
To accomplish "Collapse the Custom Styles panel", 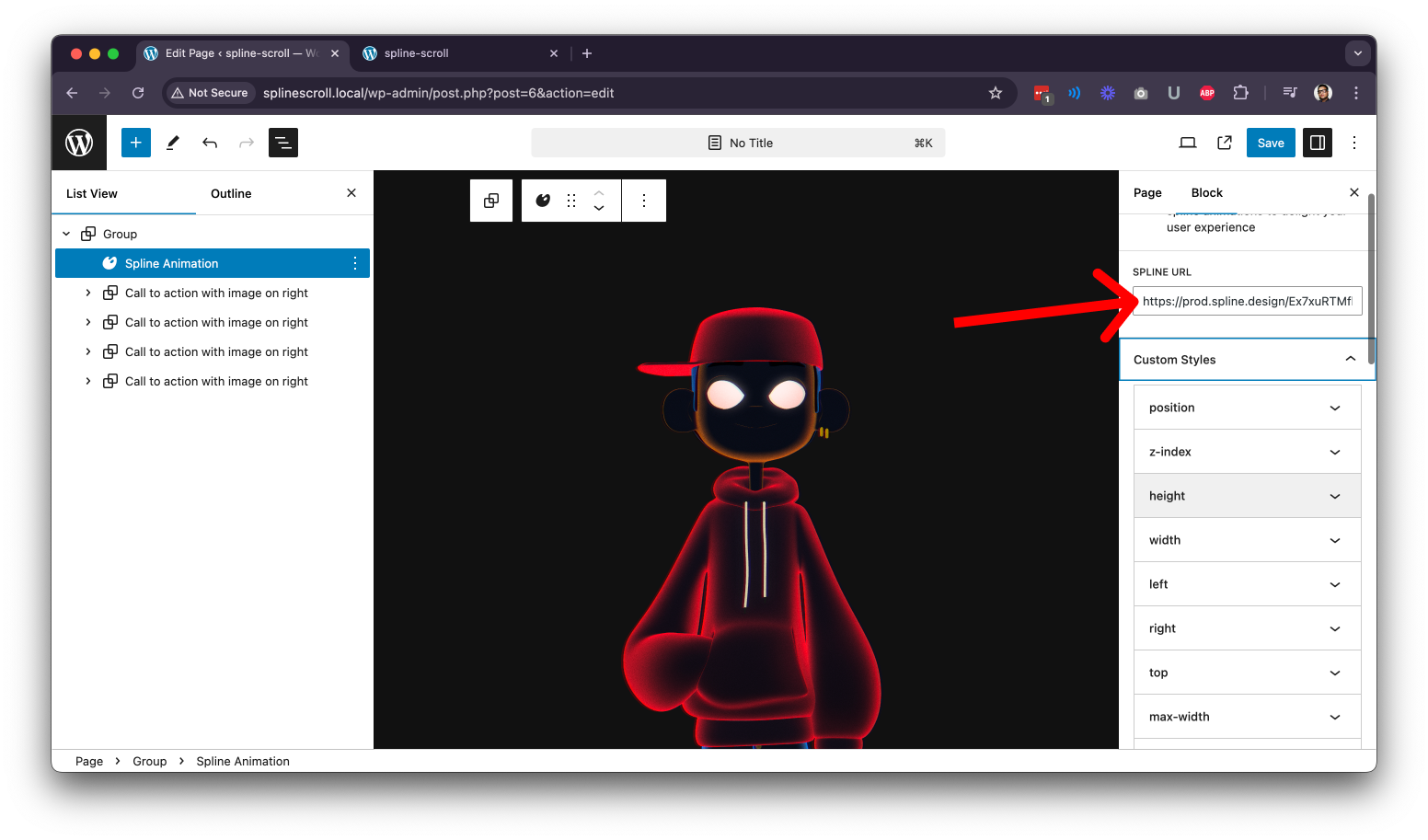I will (x=1247, y=360).
